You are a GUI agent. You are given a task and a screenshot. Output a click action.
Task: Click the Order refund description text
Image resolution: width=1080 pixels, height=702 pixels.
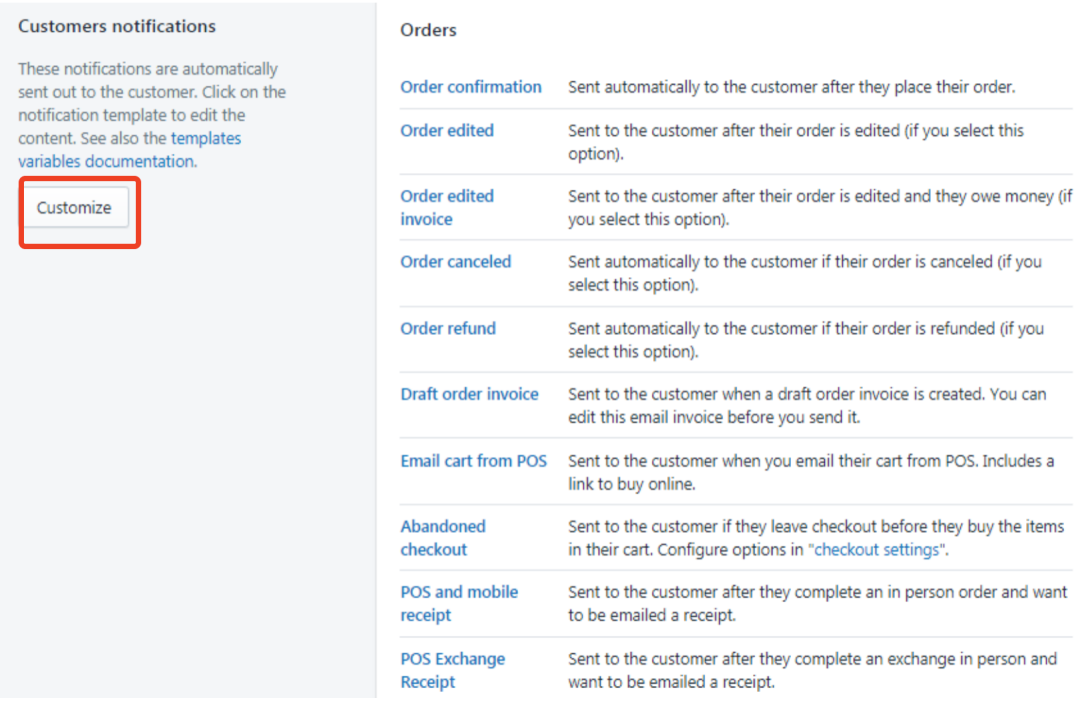point(806,340)
